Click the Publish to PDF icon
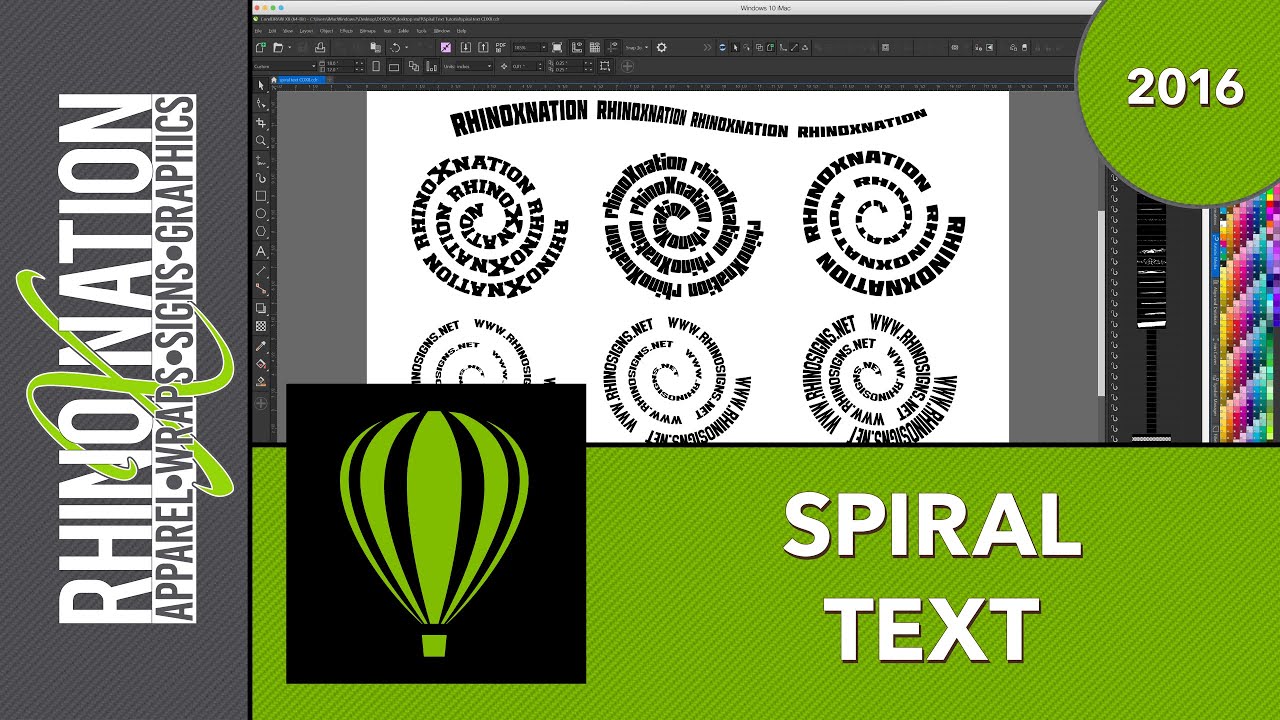Screen dimensions: 1280x720 501,47
